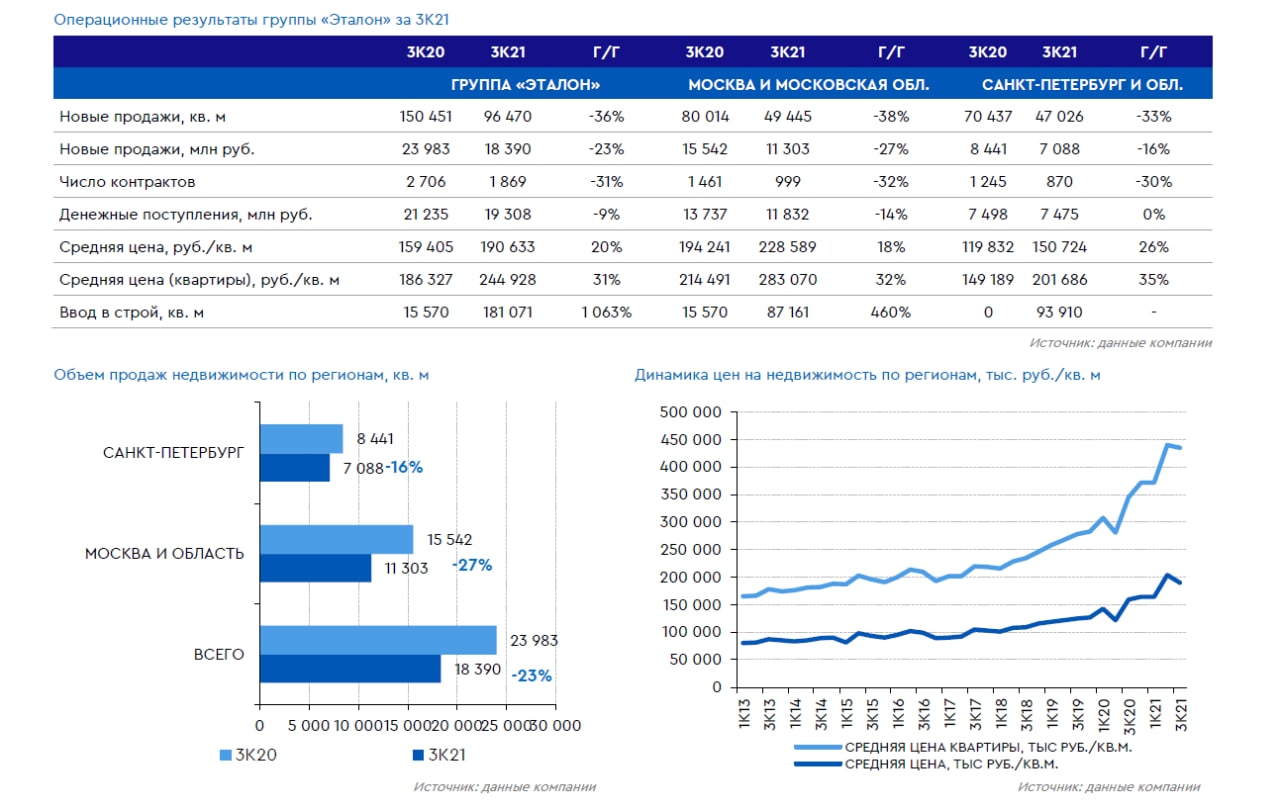Select the cash receipts value '7 475'
The image size is (1280, 809).
tap(1059, 214)
